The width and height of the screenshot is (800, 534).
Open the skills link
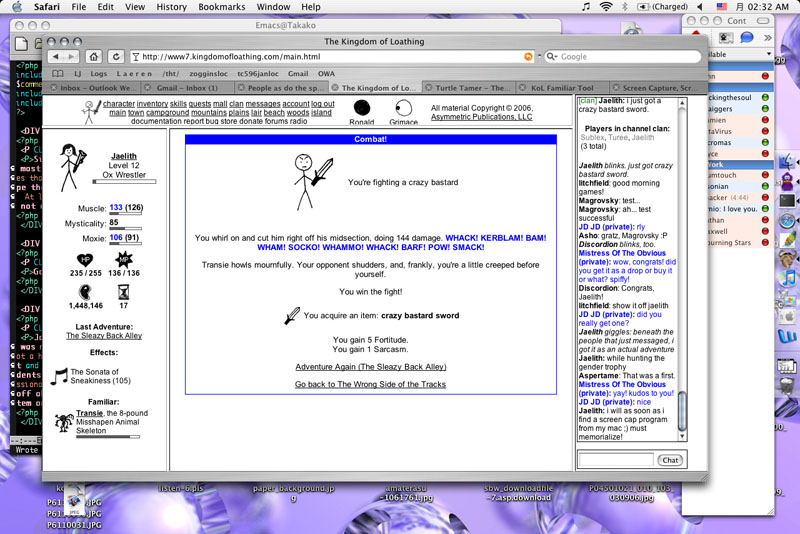(178, 104)
